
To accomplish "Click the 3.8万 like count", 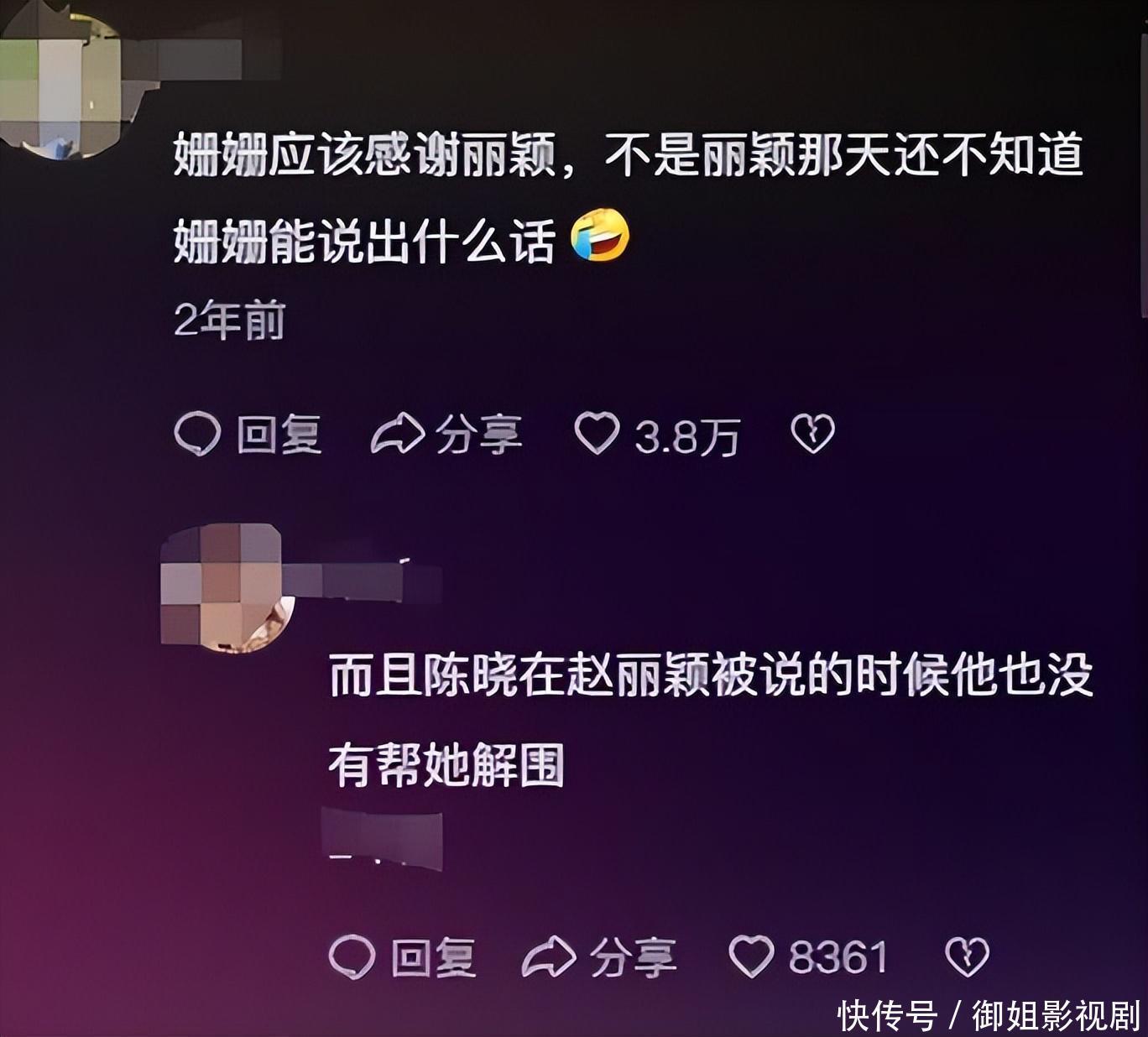I will [686, 436].
